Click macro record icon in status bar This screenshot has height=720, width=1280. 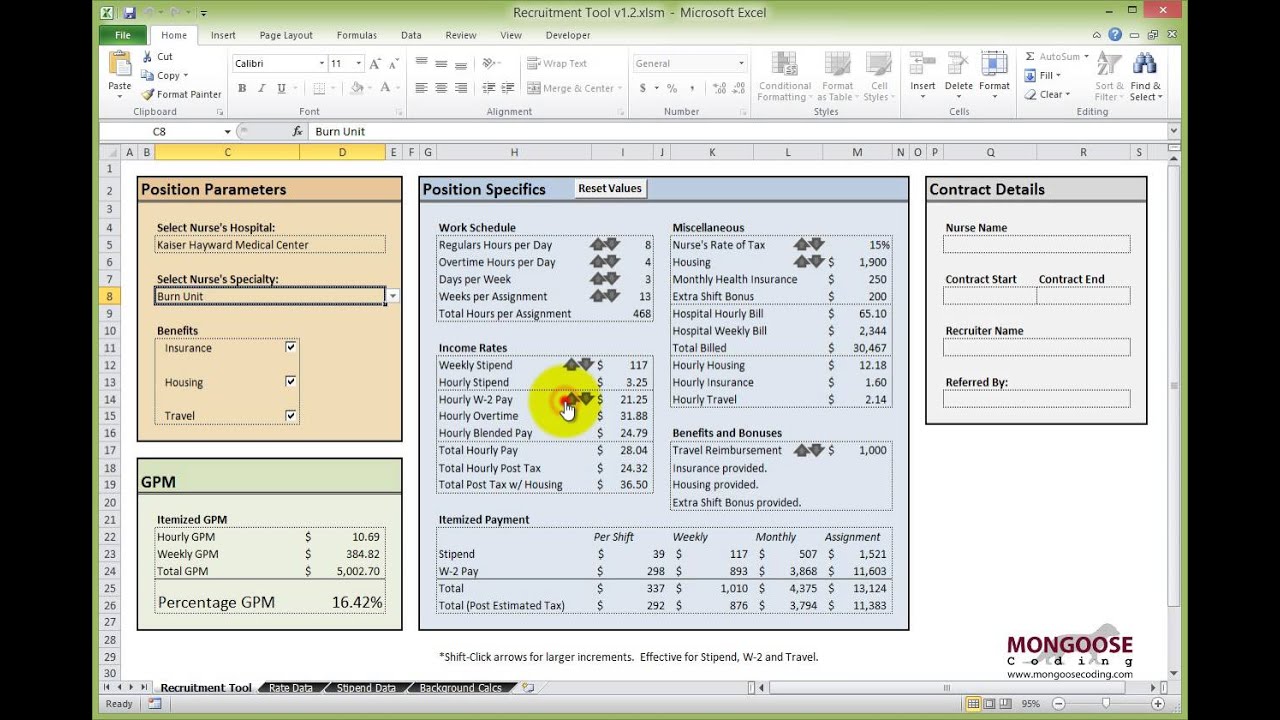(x=154, y=704)
